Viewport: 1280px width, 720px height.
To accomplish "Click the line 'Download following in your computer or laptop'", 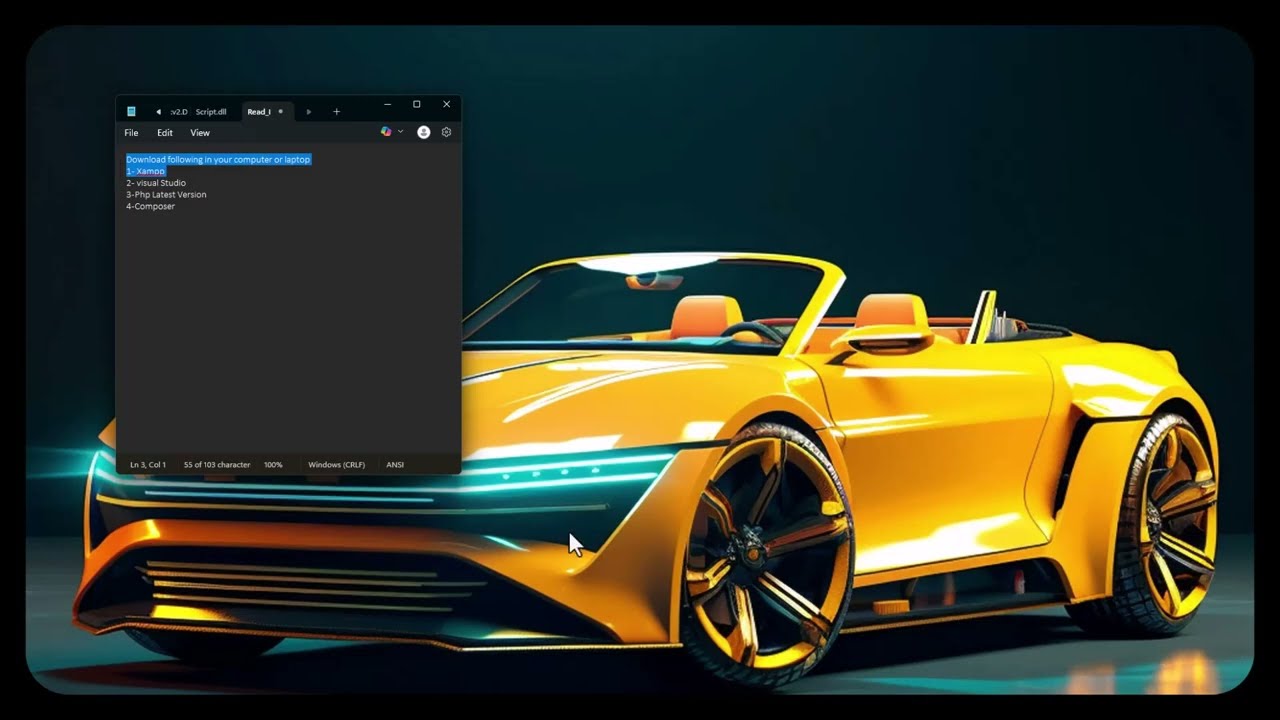I will pyautogui.click(x=218, y=160).
